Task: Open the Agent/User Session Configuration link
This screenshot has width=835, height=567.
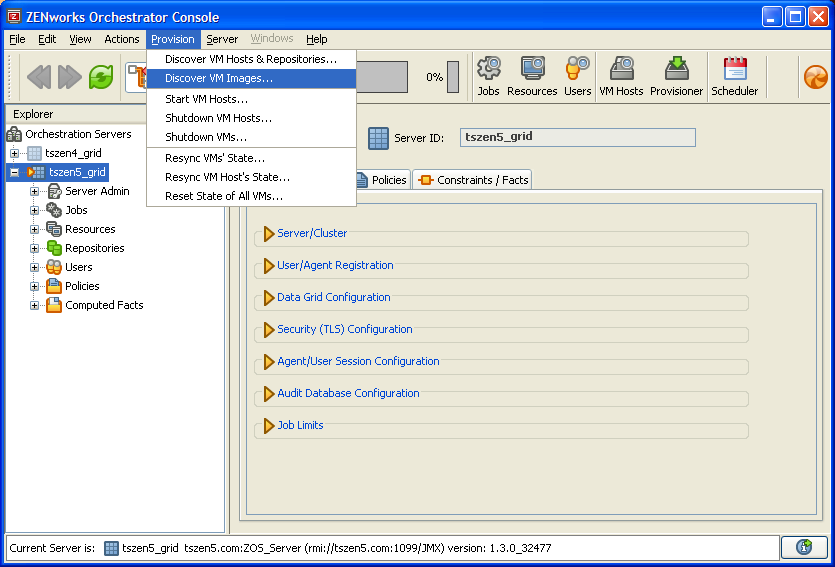Action: tap(358, 361)
